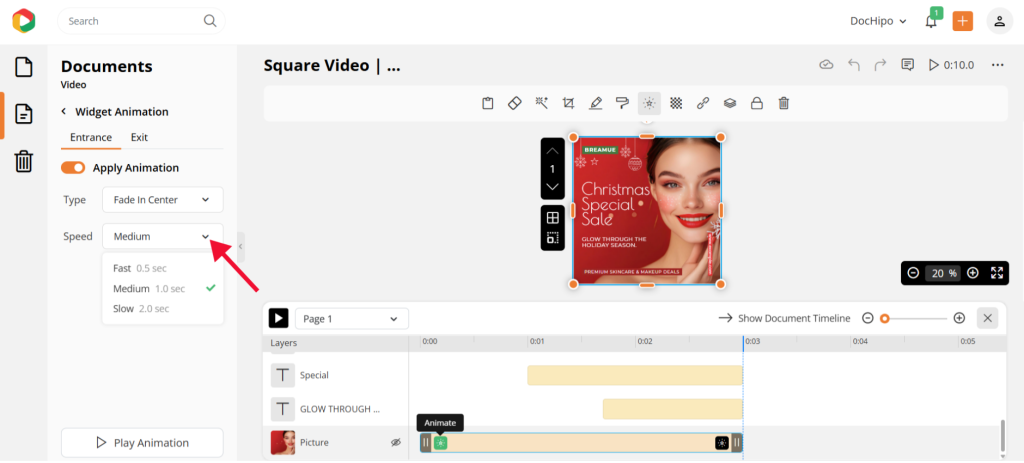
Task: Click the link chain toolbar icon
Action: (703, 103)
